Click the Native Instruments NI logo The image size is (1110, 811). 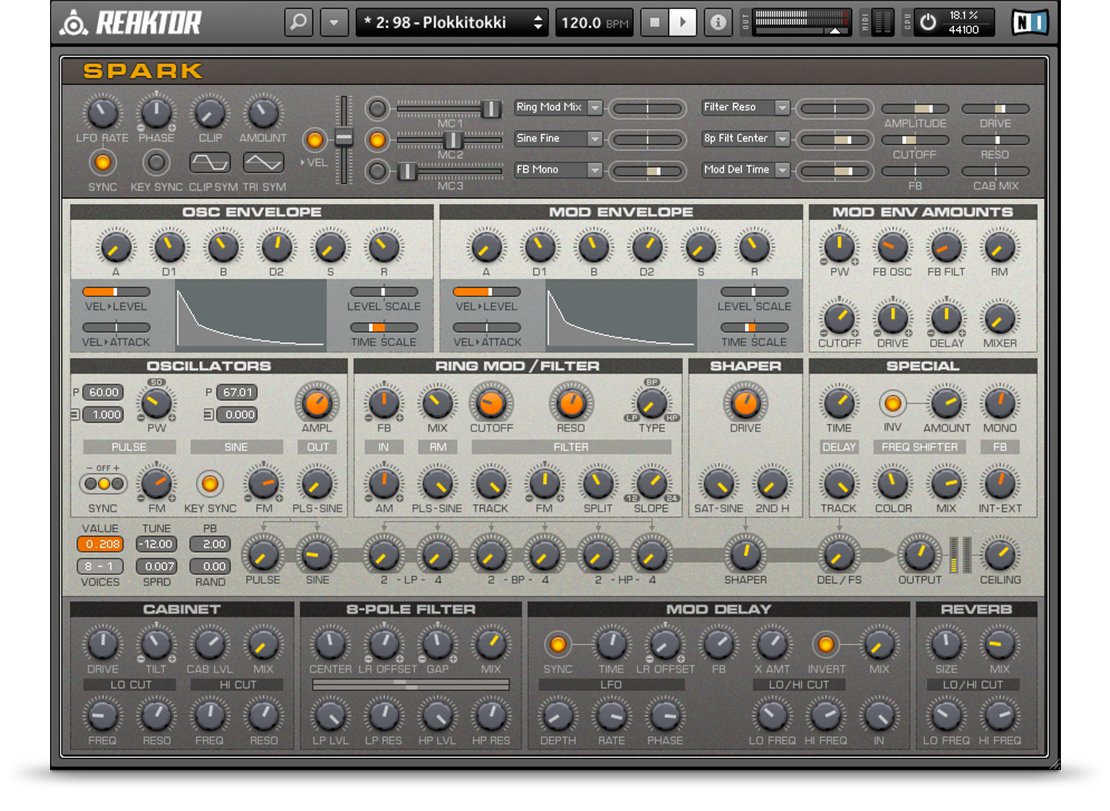point(1029,23)
